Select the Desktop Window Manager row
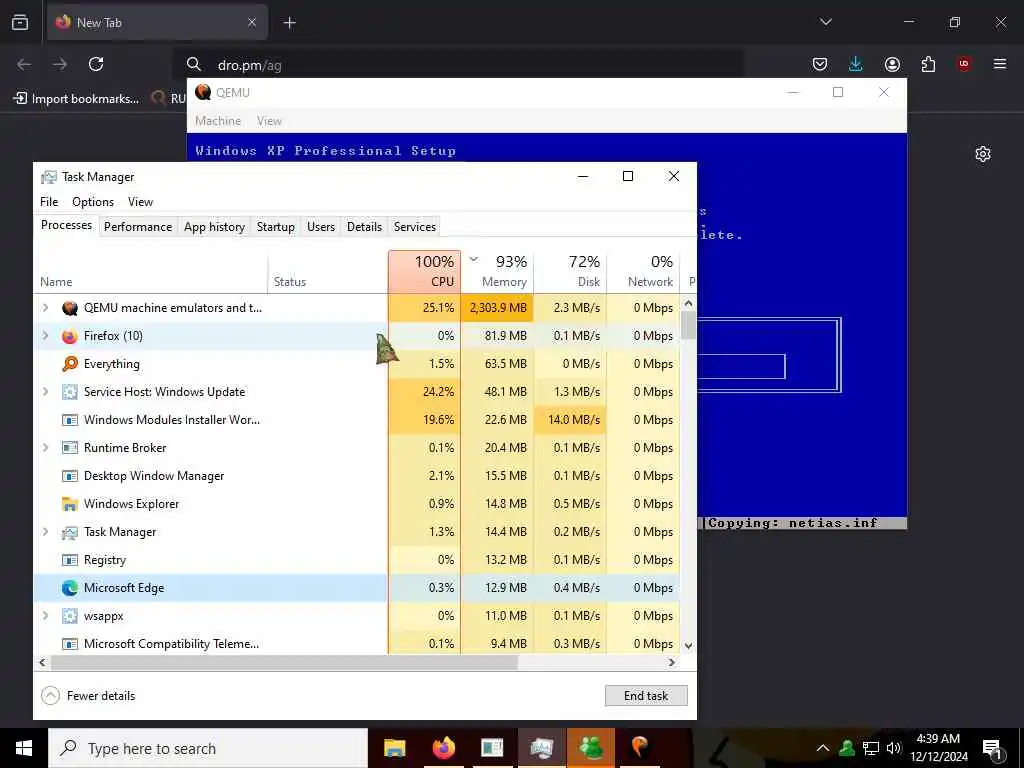 [x=357, y=476]
